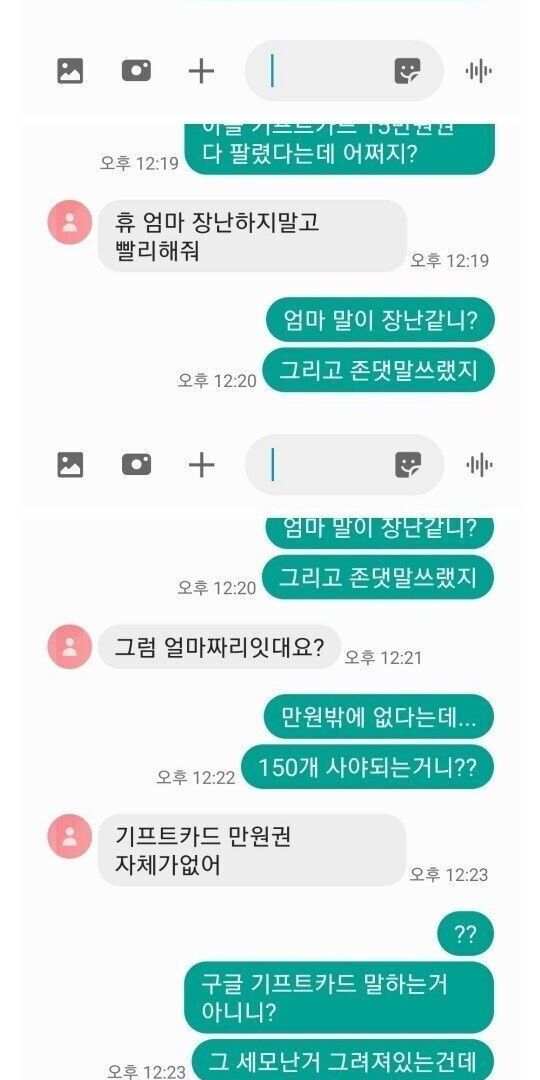The image size is (540, 1080).
Task: Select the "150개 사야되는거니??" message bubble
Action: point(367,767)
